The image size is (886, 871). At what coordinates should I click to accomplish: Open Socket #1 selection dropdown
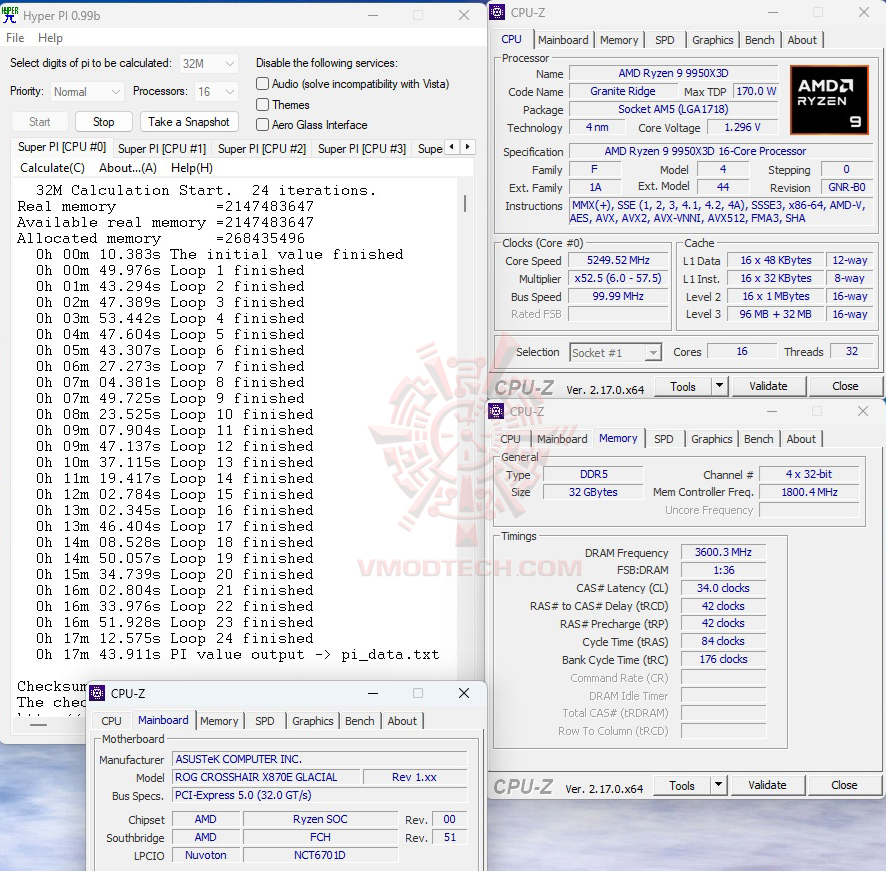tap(615, 353)
